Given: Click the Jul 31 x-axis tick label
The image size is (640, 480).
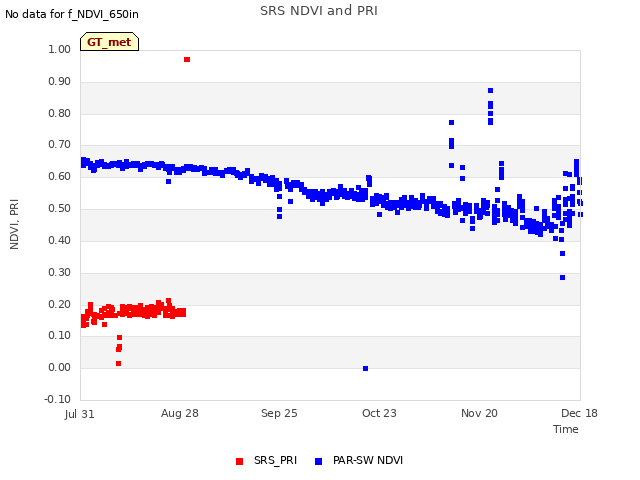Looking at the screenshot, I should coord(80,414).
